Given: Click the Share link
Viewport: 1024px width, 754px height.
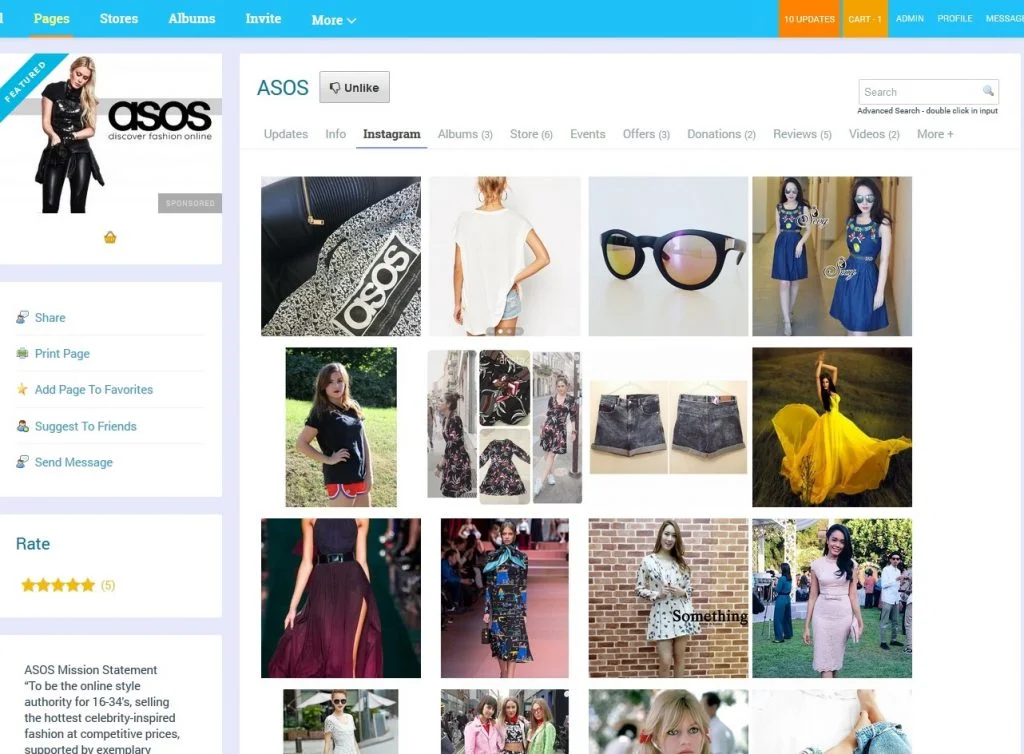Looking at the screenshot, I should coord(50,317).
